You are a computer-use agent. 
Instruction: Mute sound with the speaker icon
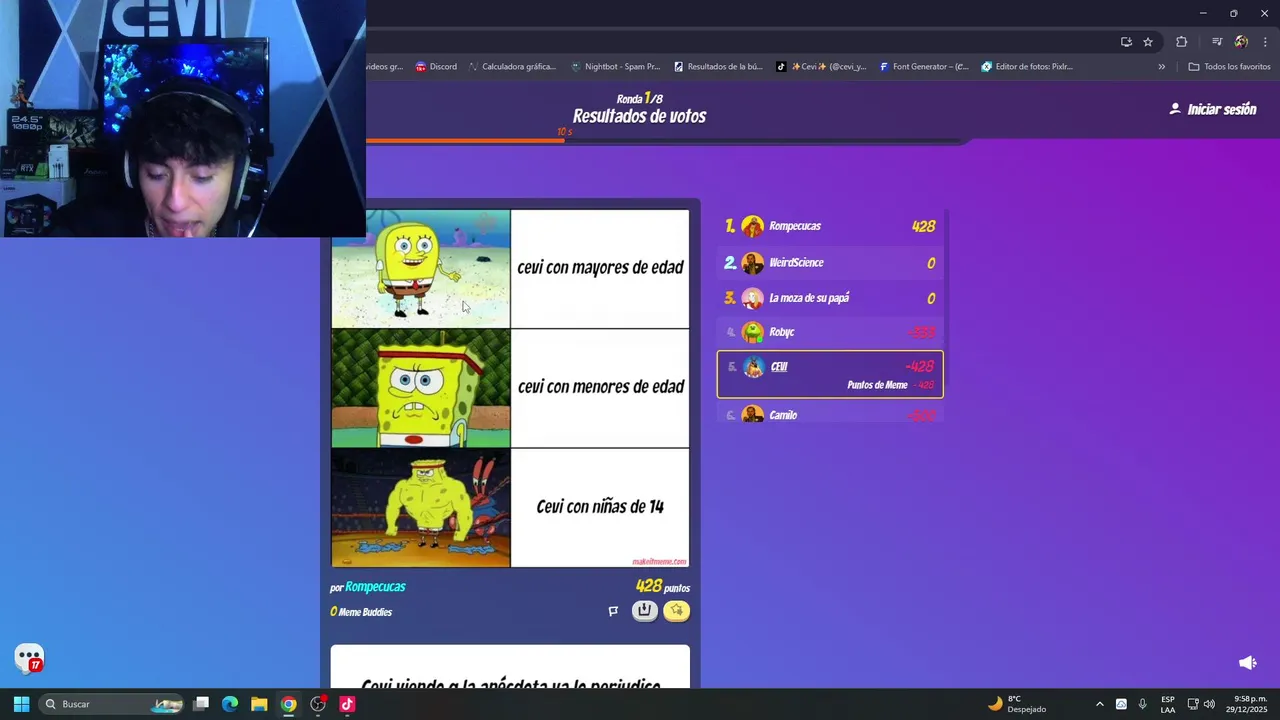pyautogui.click(x=1248, y=662)
